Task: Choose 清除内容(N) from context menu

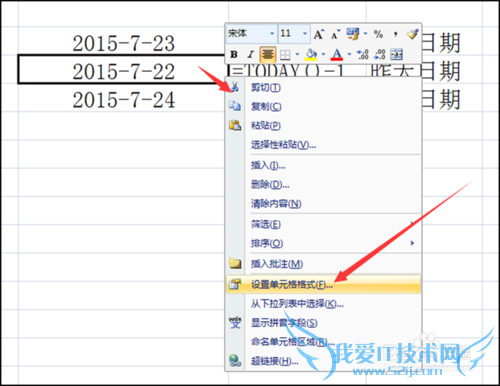Action: pyautogui.click(x=323, y=203)
